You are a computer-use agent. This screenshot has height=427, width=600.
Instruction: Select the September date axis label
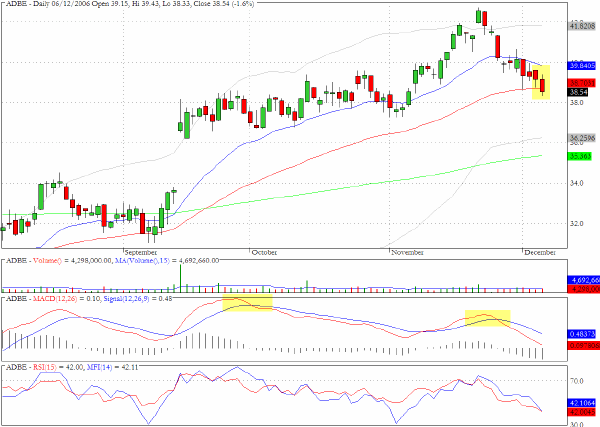pyautogui.click(x=141, y=253)
